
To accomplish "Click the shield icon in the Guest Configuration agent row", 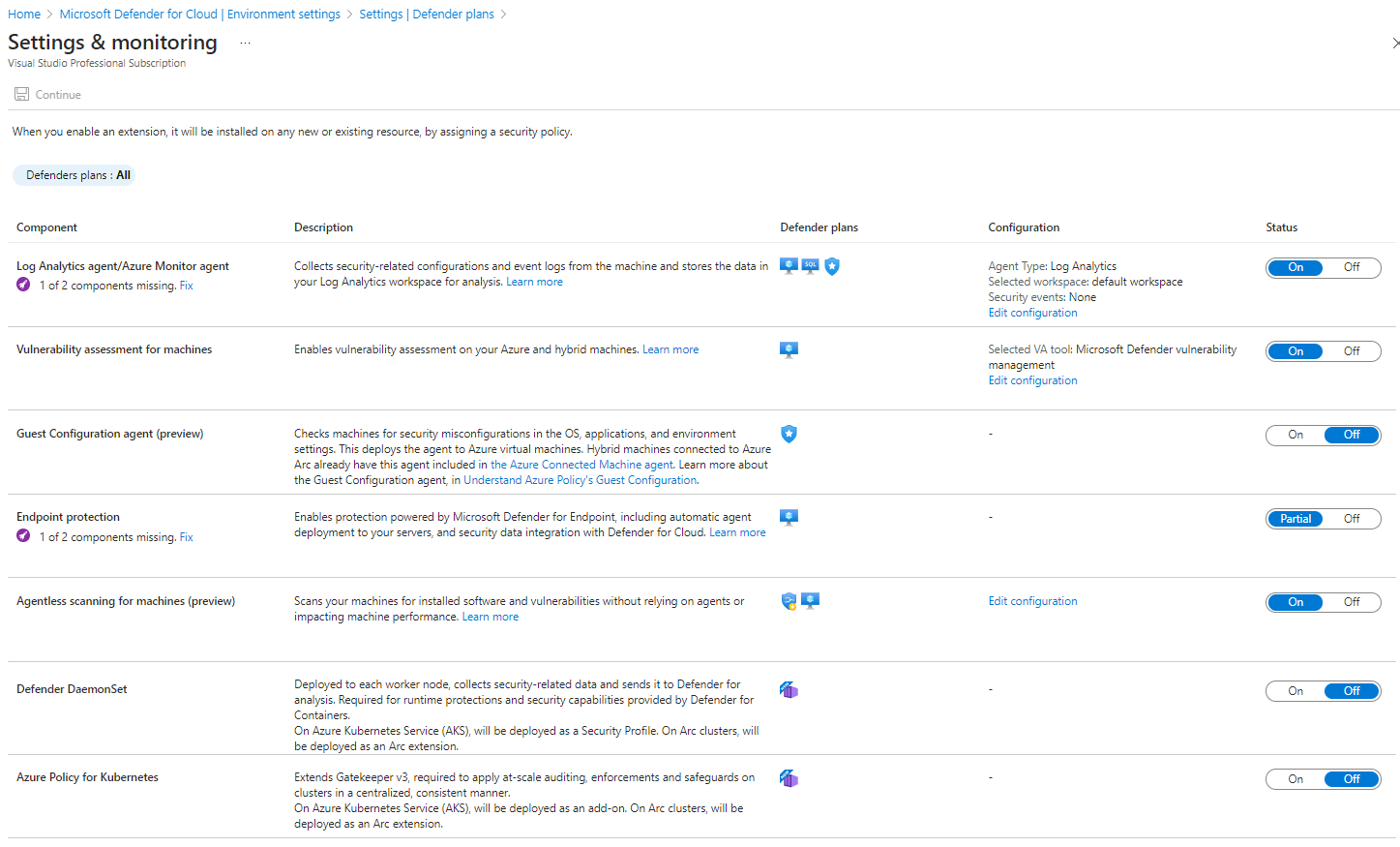I will click(789, 434).
